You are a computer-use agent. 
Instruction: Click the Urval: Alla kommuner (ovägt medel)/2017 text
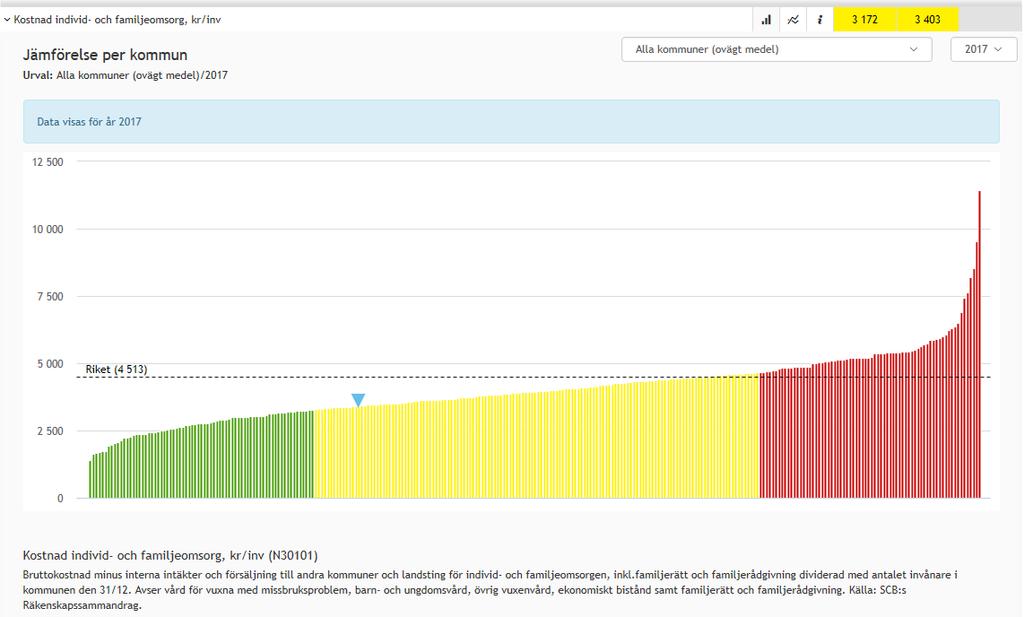click(125, 75)
